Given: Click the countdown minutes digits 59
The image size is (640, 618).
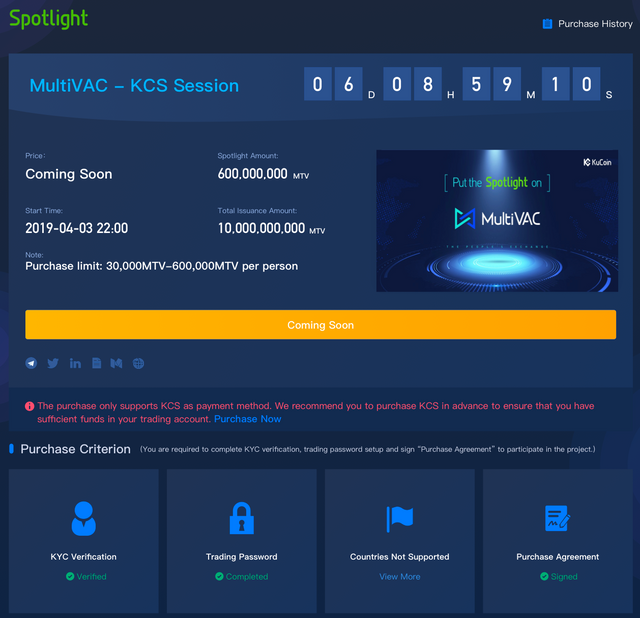Looking at the screenshot, I should point(491,84).
